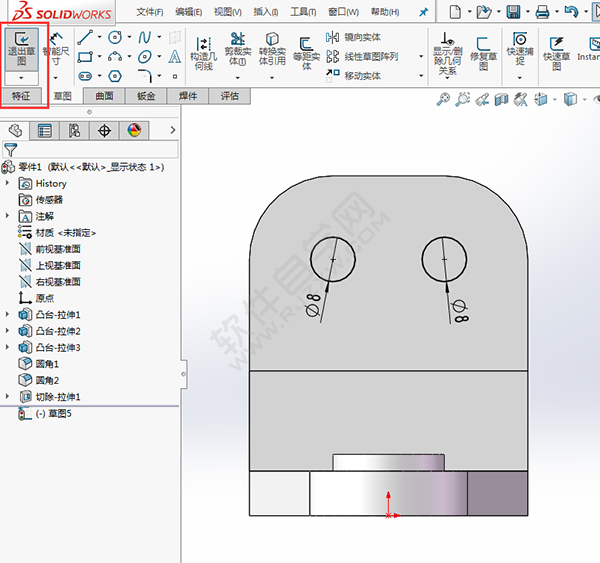The width and height of the screenshot is (600, 563).
Task: Select the Ellipse sketch tool
Action: click(x=145, y=57)
